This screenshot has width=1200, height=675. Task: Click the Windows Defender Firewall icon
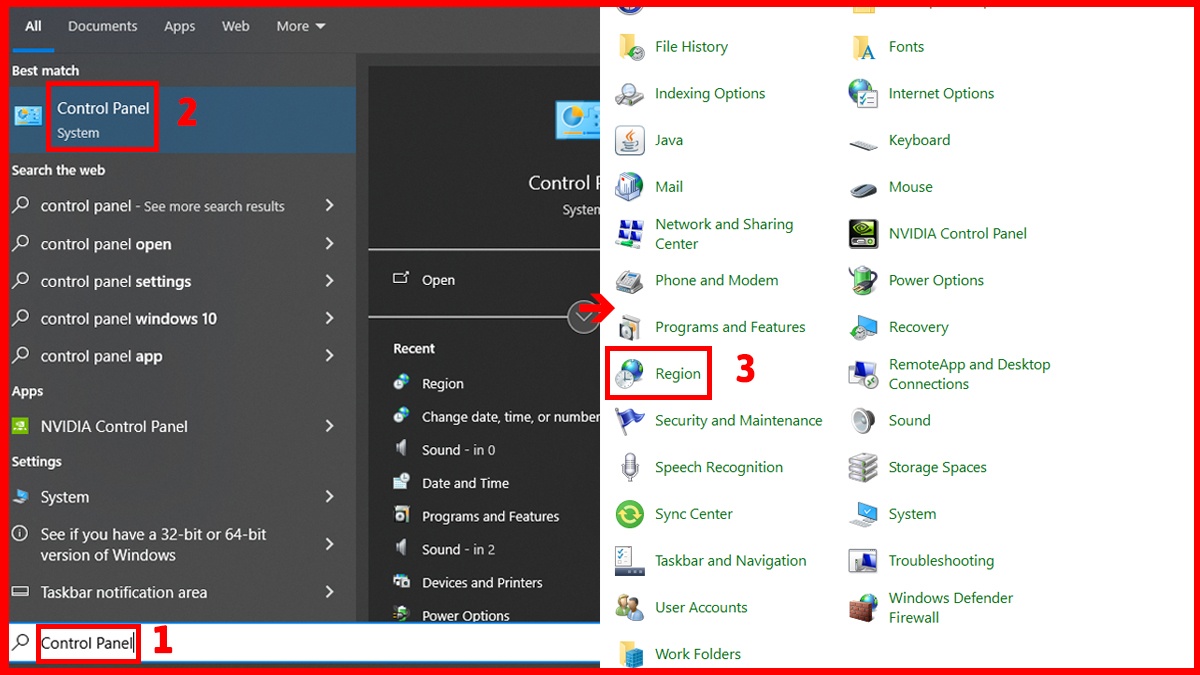click(x=863, y=608)
